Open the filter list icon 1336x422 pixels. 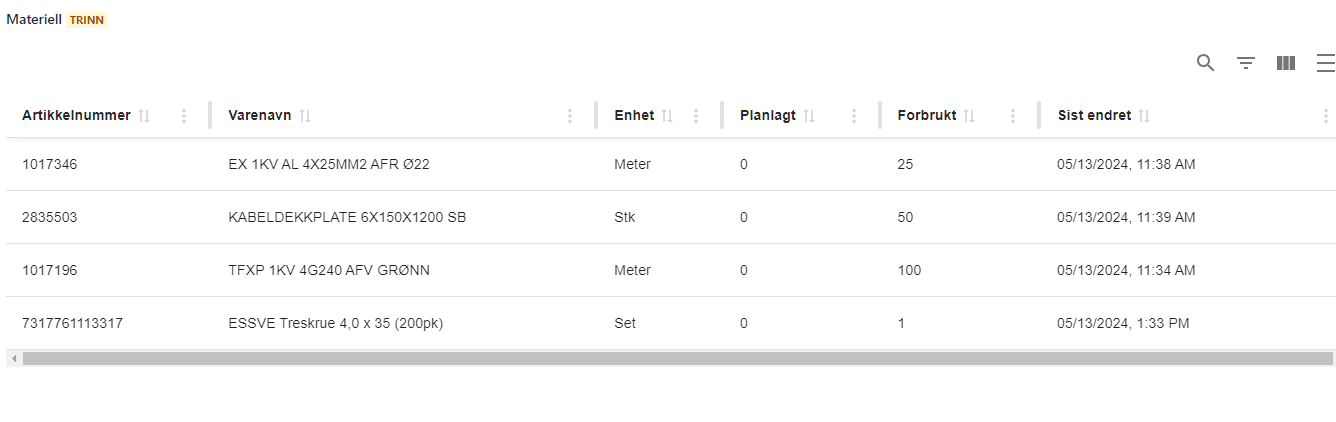coord(1246,63)
